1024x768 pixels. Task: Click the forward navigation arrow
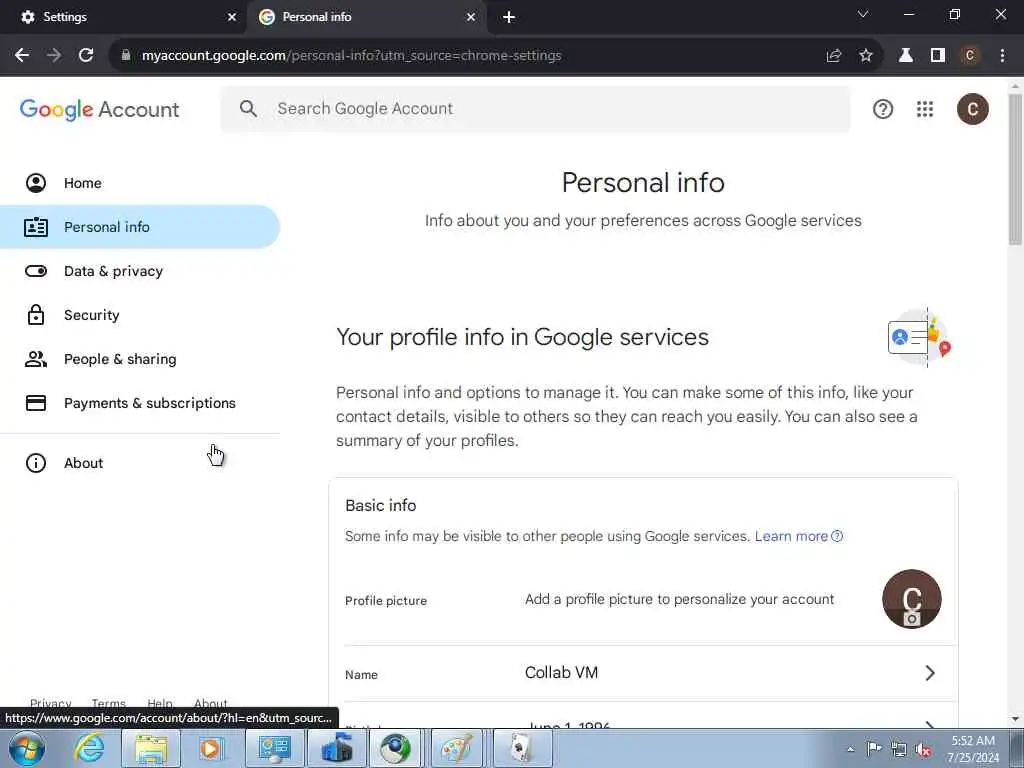click(54, 56)
